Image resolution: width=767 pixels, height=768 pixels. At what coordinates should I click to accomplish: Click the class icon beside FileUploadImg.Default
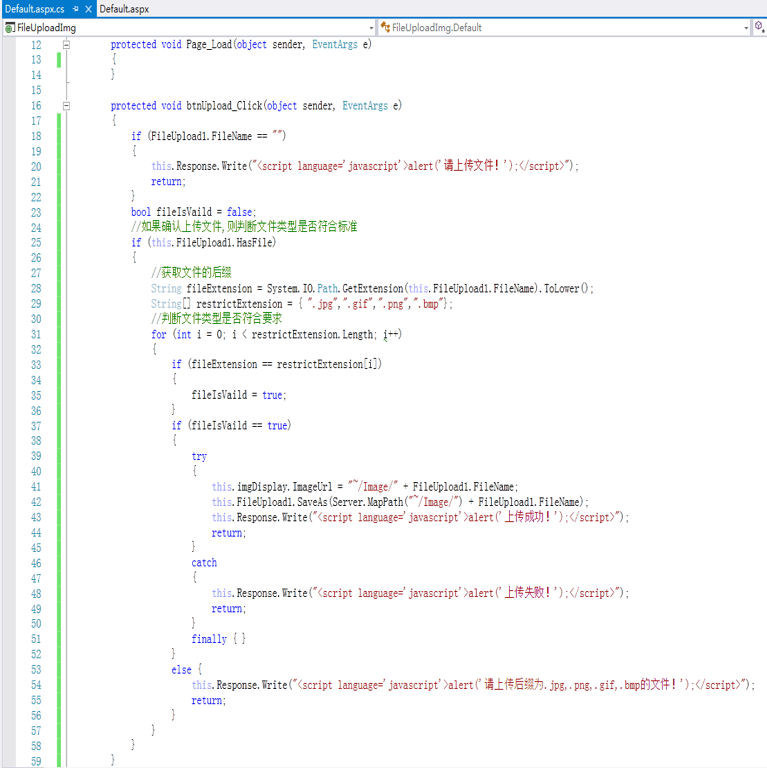pos(385,27)
